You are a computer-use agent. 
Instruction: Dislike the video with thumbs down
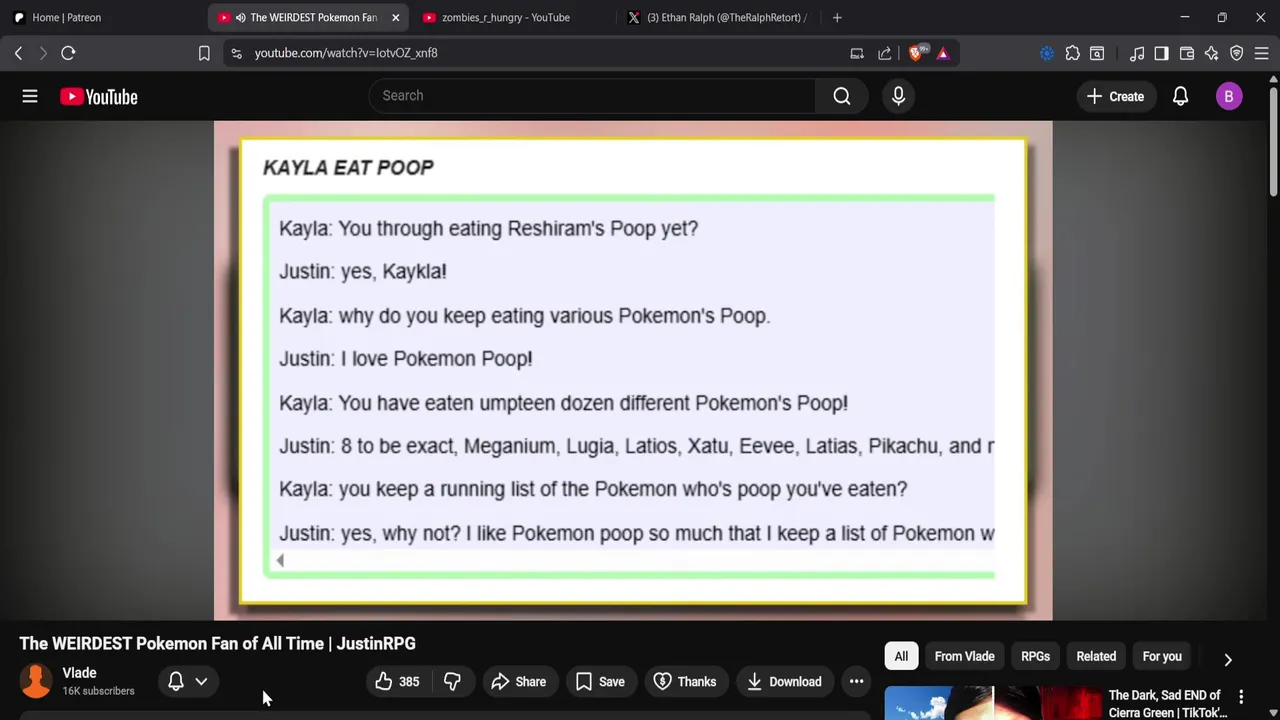[452, 682]
